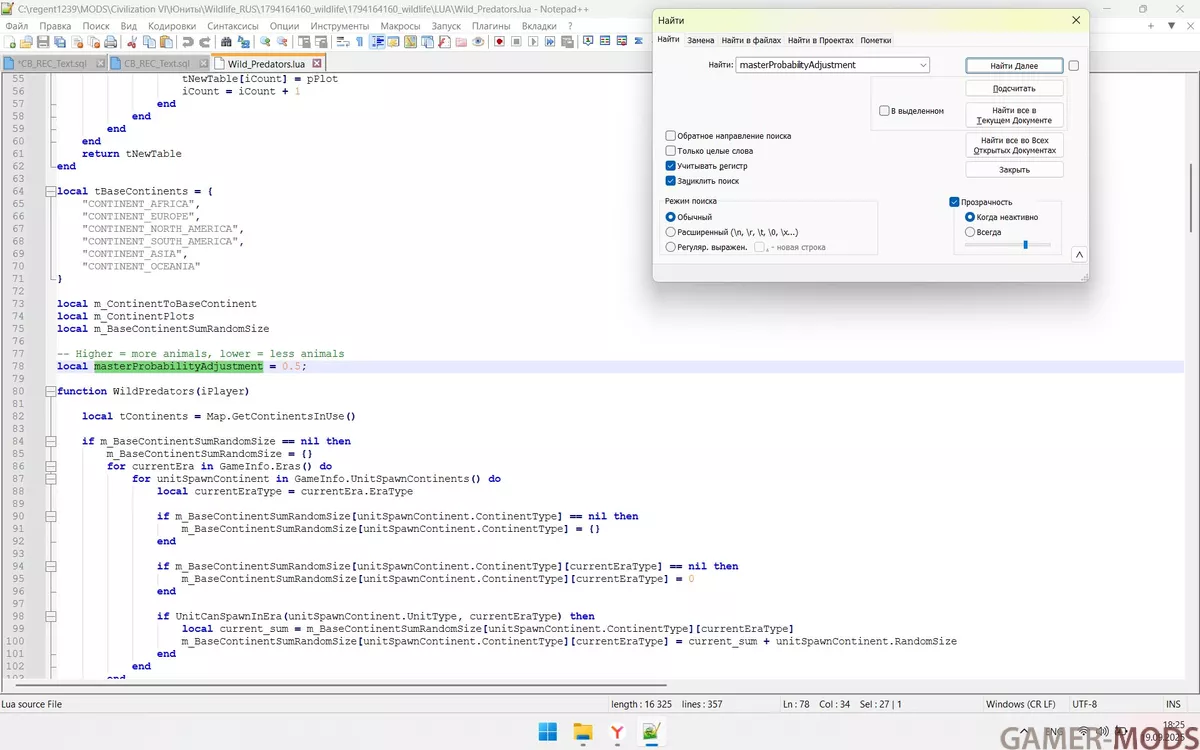Image resolution: width=1200 pixels, height=750 pixels.
Task: Enable the whole words only checkbox
Action: pos(670,151)
